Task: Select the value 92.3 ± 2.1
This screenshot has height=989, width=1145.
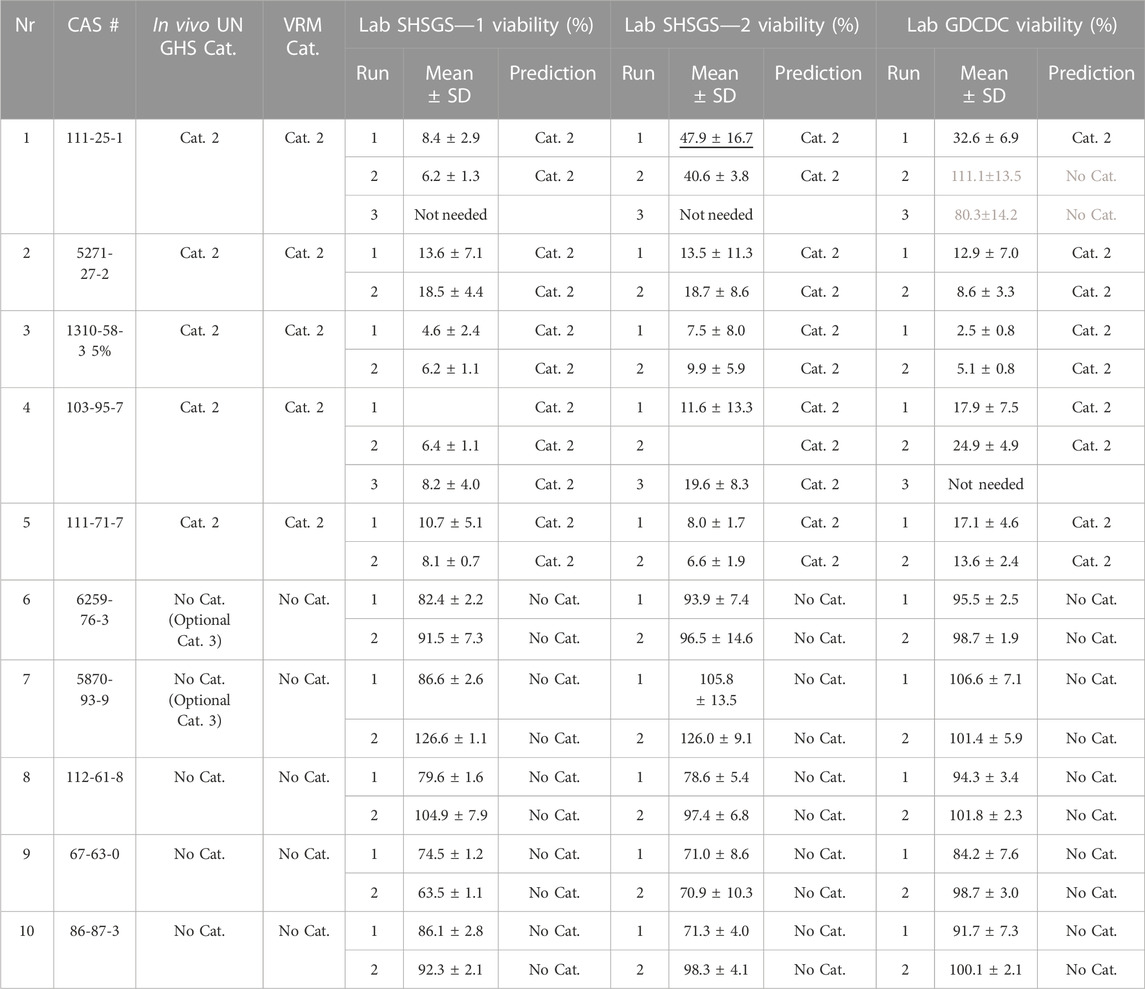Action: coord(451,970)
